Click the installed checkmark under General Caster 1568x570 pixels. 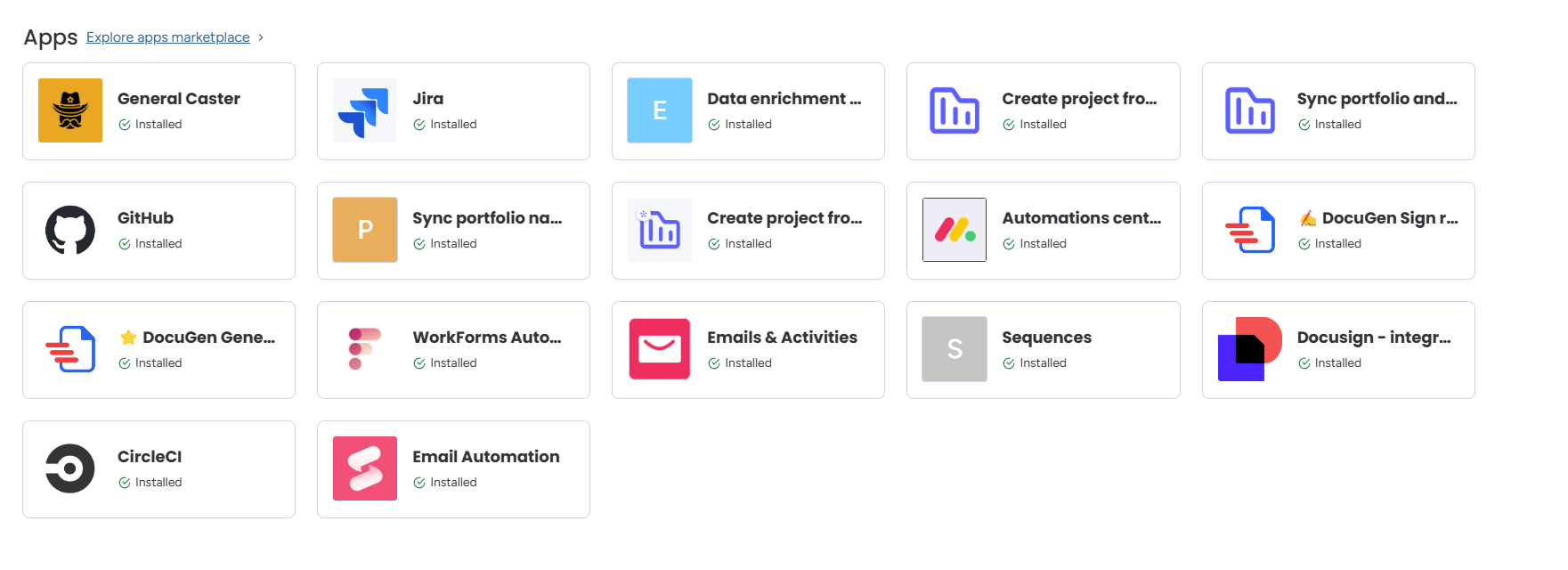125,125
